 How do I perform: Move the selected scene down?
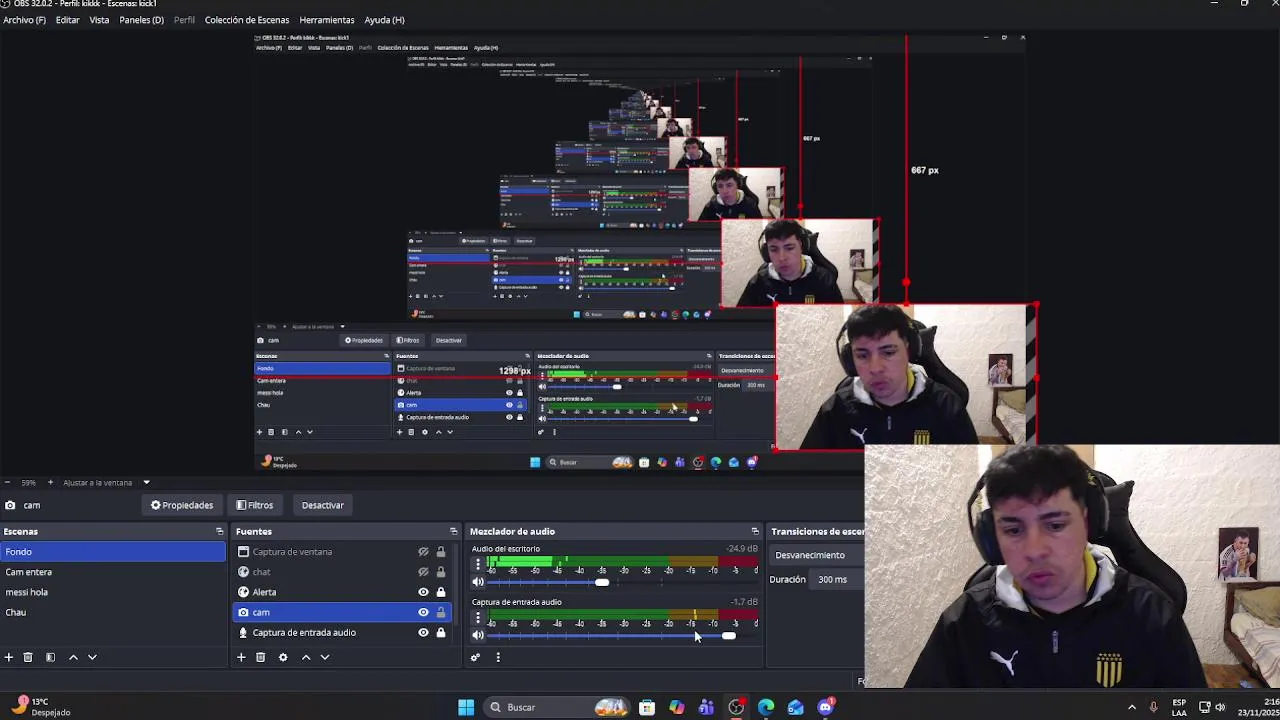92,657
